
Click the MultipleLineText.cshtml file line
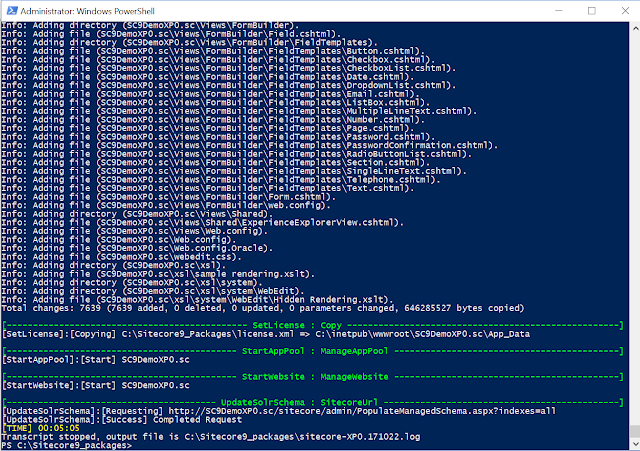click(239, 111)
